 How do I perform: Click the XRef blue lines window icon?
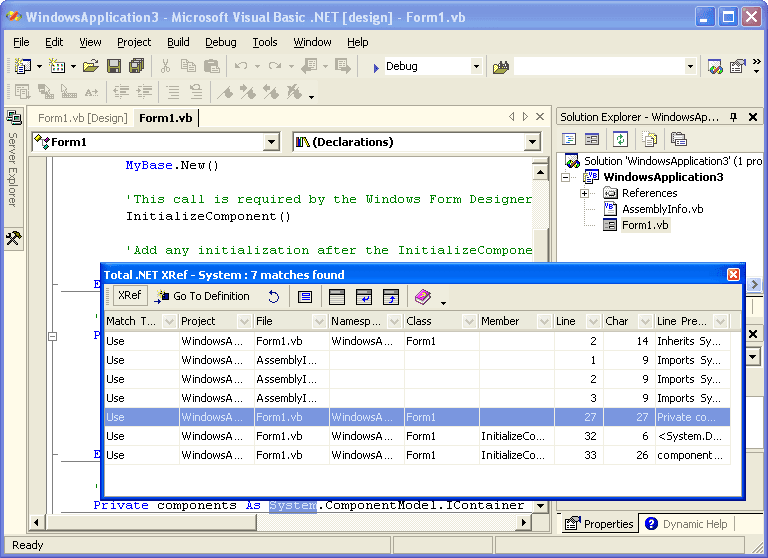coord(305,296)
